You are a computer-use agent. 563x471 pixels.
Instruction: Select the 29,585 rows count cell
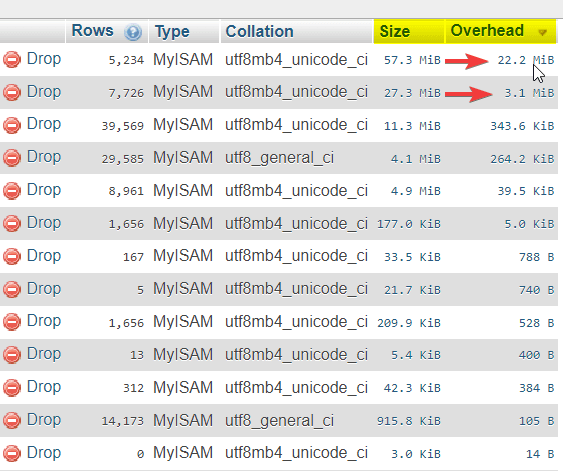pos(122,159)
